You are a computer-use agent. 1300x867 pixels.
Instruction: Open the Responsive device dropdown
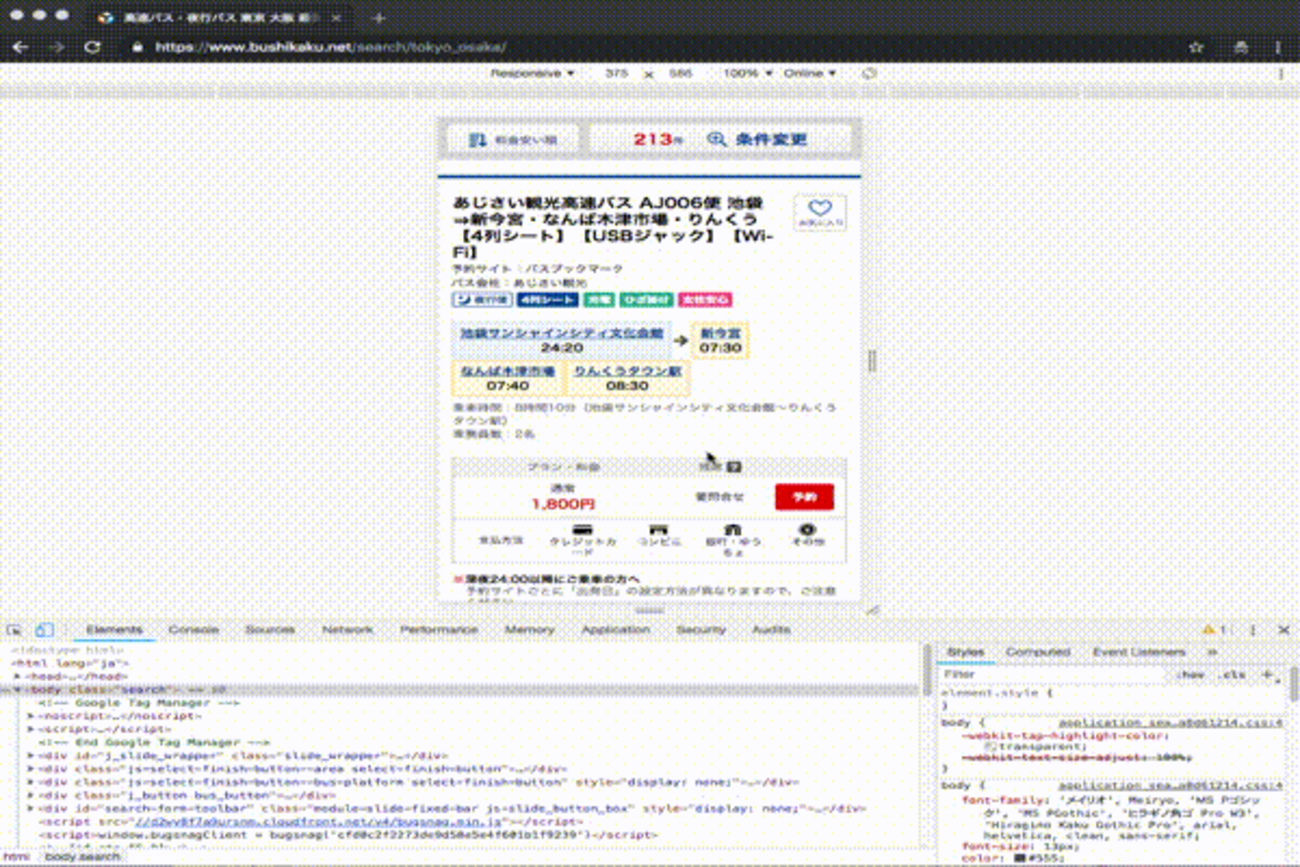point(532,74)
